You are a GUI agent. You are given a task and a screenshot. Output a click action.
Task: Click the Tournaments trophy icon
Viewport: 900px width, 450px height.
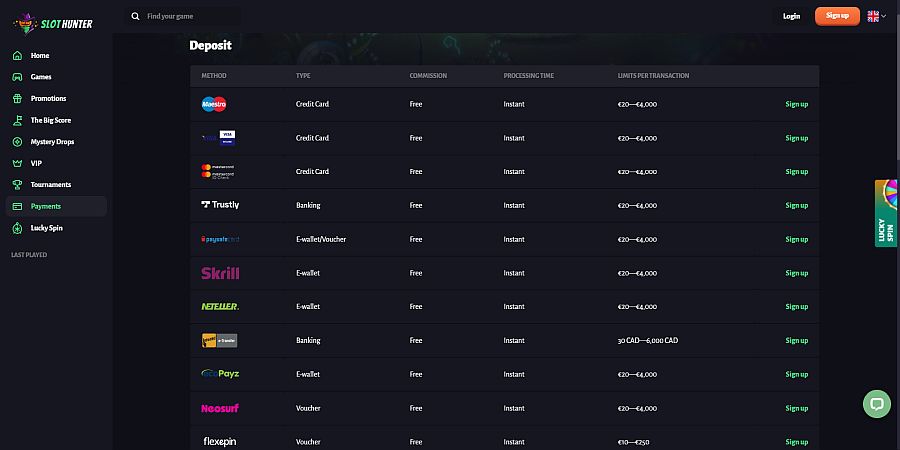[17, 185]
